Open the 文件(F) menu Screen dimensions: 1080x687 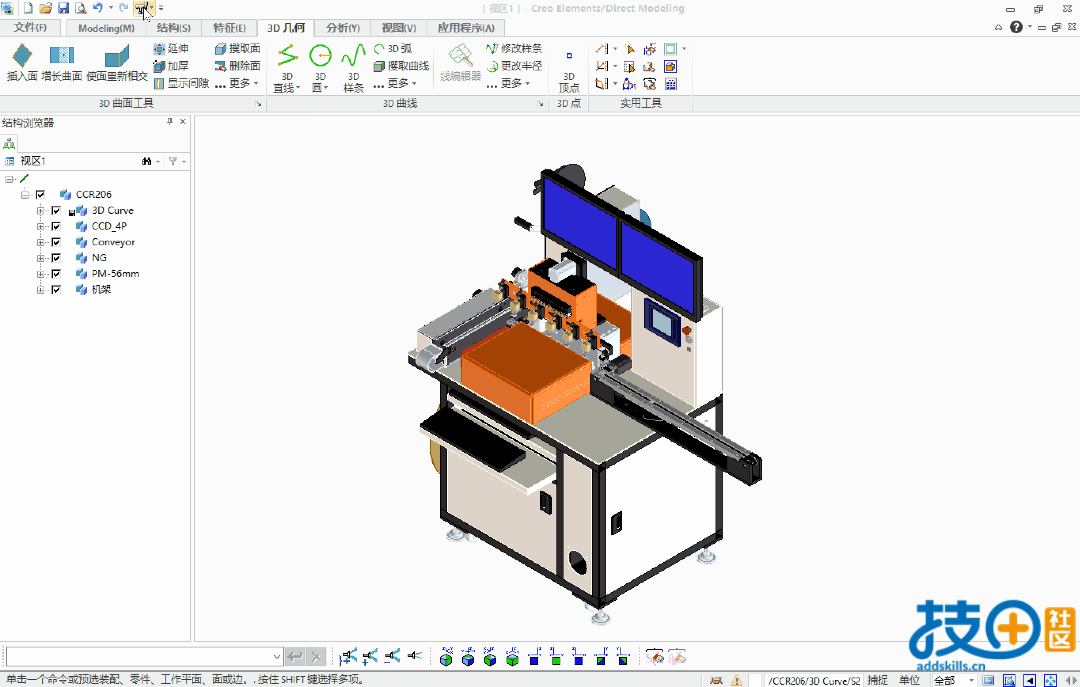30,28
